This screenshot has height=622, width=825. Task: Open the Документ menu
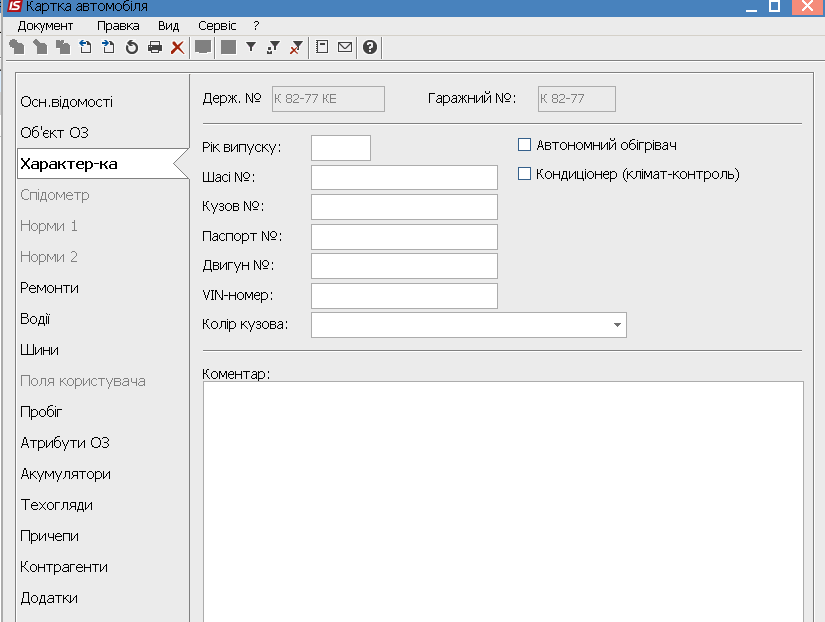pyautogui.click(x=45, y=26)
